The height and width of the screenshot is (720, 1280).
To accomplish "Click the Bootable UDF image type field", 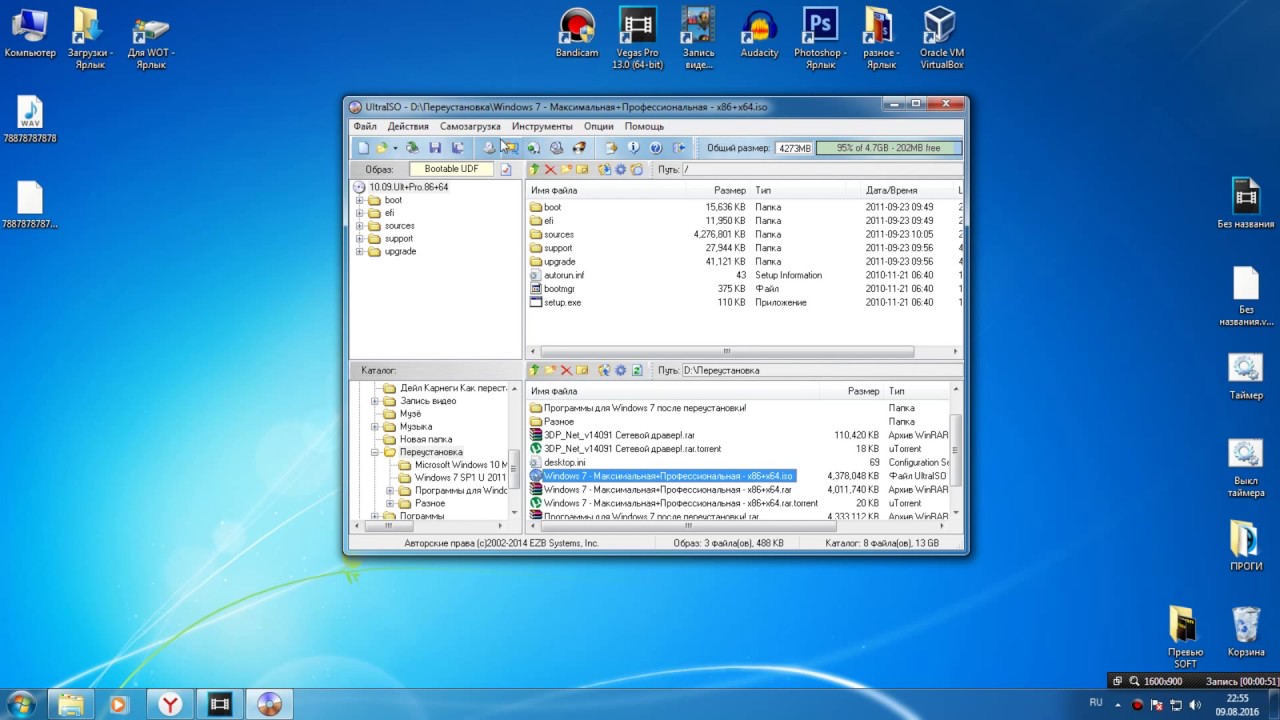I will pos(452,170).
